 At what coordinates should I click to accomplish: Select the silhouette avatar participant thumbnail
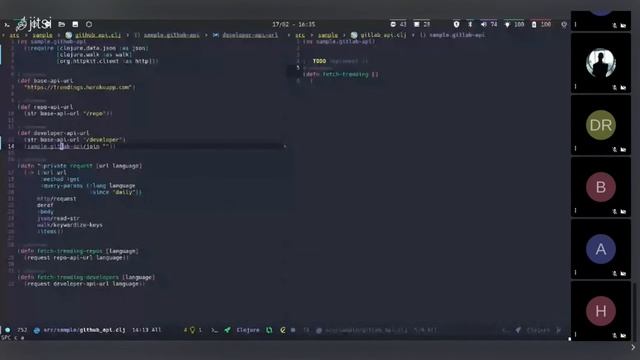pyautogui.click(x=601, y=63)
